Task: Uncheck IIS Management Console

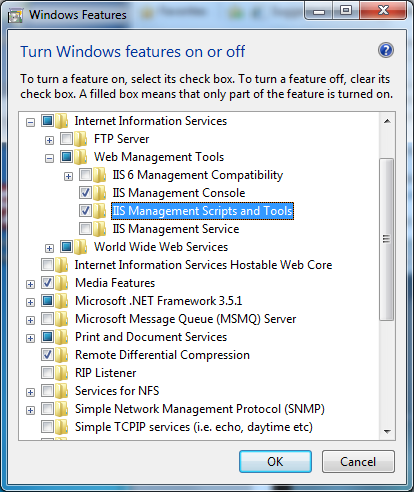Action: click(x=85, y=192)
